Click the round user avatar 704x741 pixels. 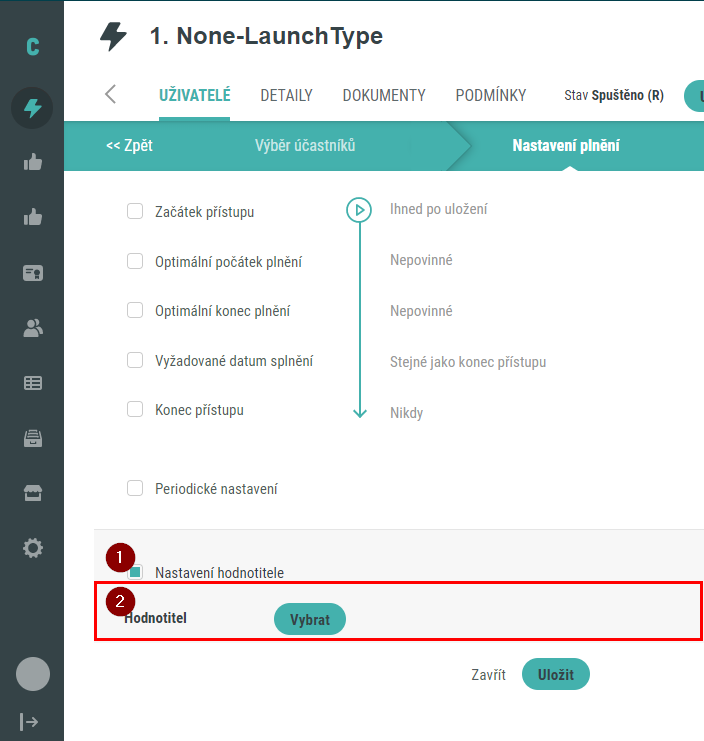[32, 674]
